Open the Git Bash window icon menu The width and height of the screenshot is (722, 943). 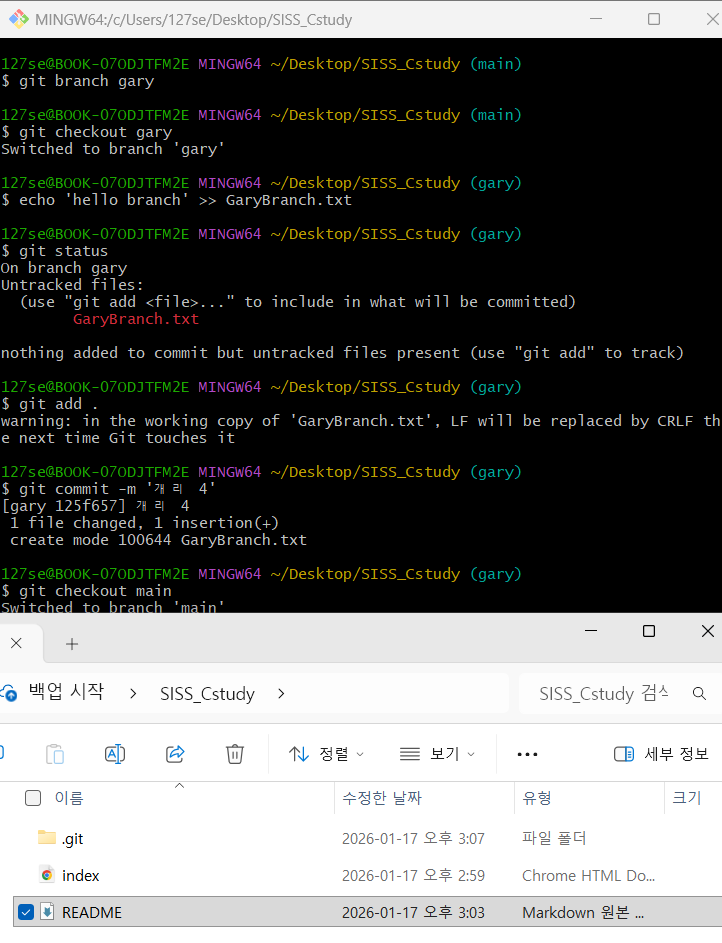[x=17, y=19]
